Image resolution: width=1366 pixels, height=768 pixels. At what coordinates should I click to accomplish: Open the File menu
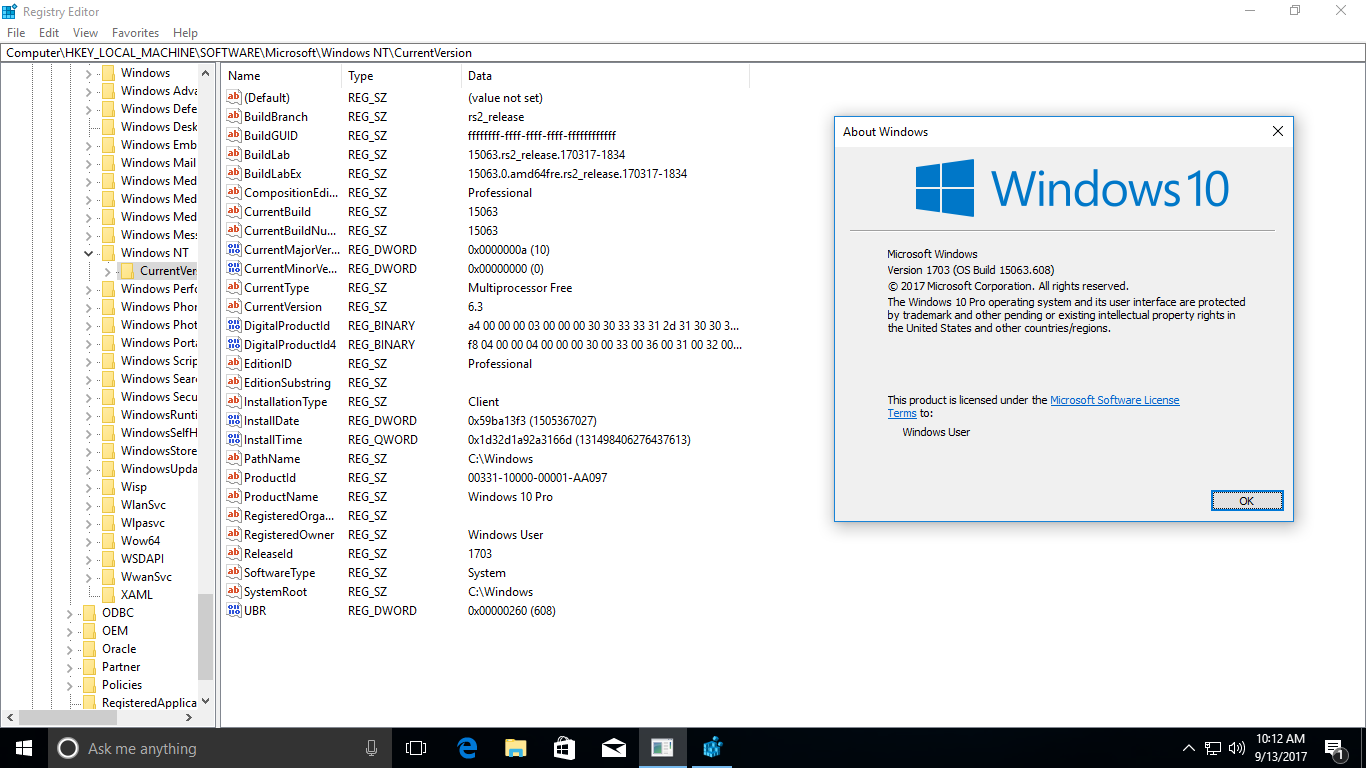(16, 33)
